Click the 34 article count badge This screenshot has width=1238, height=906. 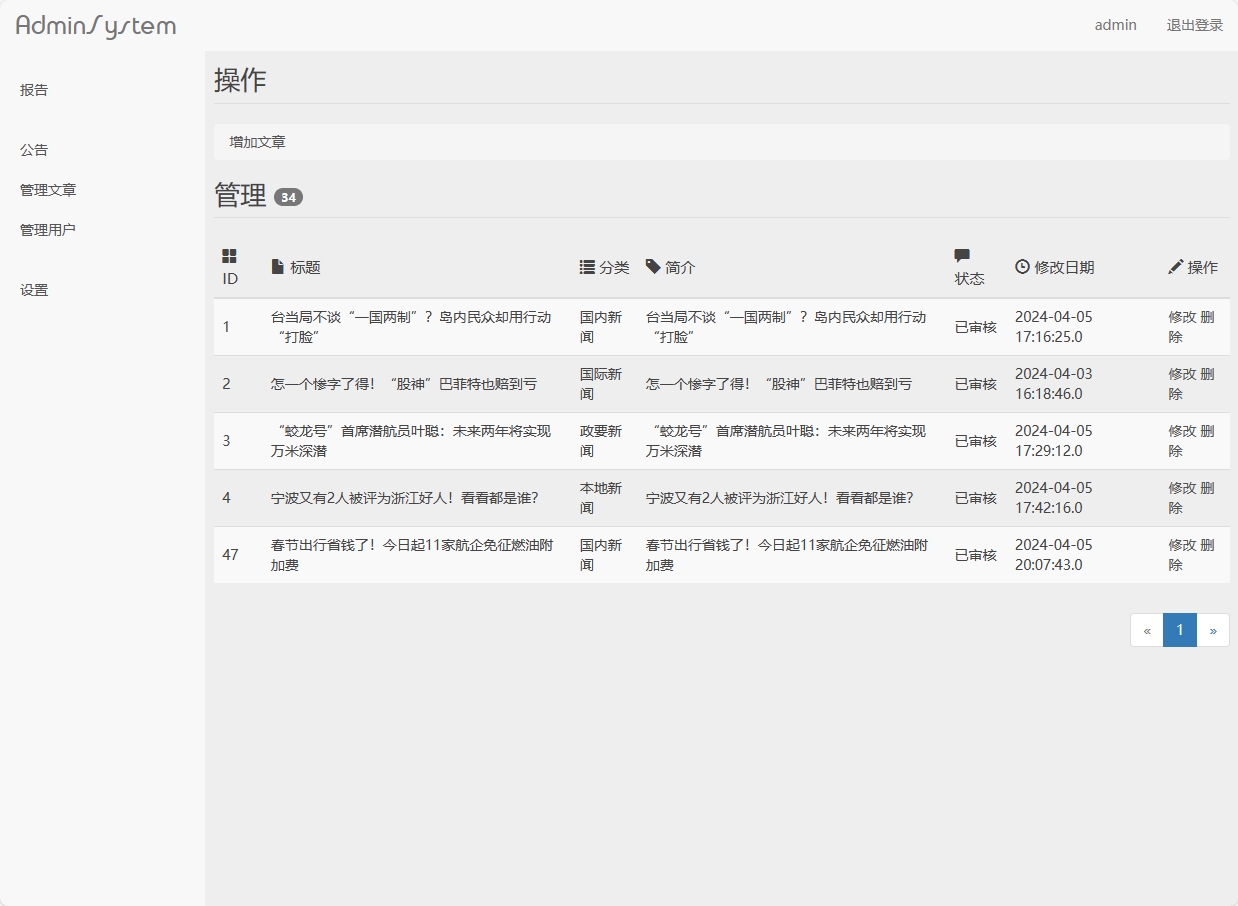[x=288, y=197]
